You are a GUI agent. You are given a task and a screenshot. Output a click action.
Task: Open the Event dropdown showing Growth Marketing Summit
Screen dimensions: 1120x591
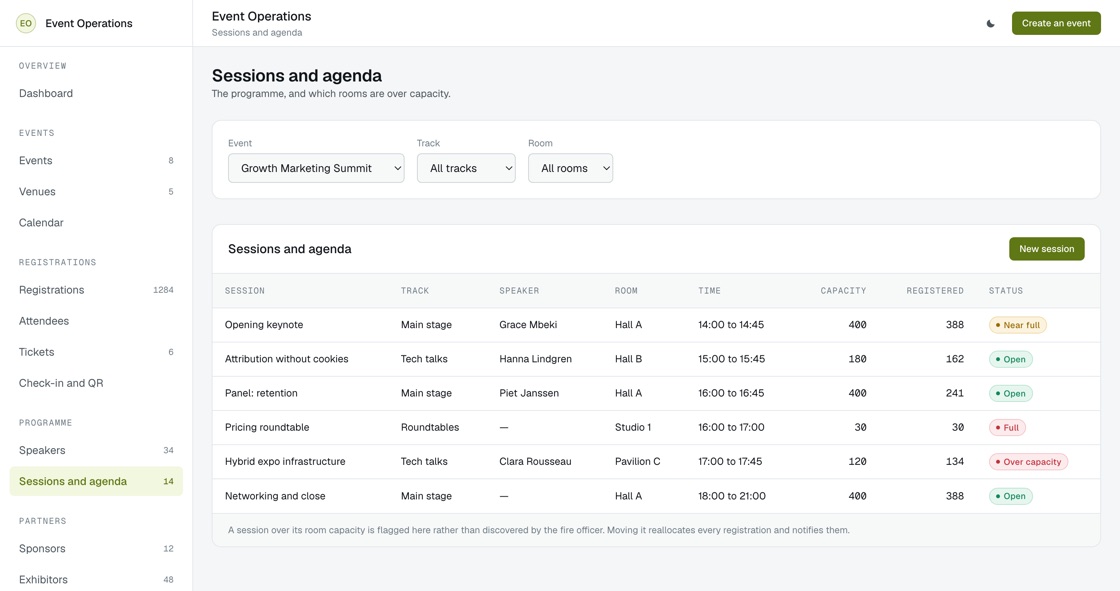coord(316,168)
